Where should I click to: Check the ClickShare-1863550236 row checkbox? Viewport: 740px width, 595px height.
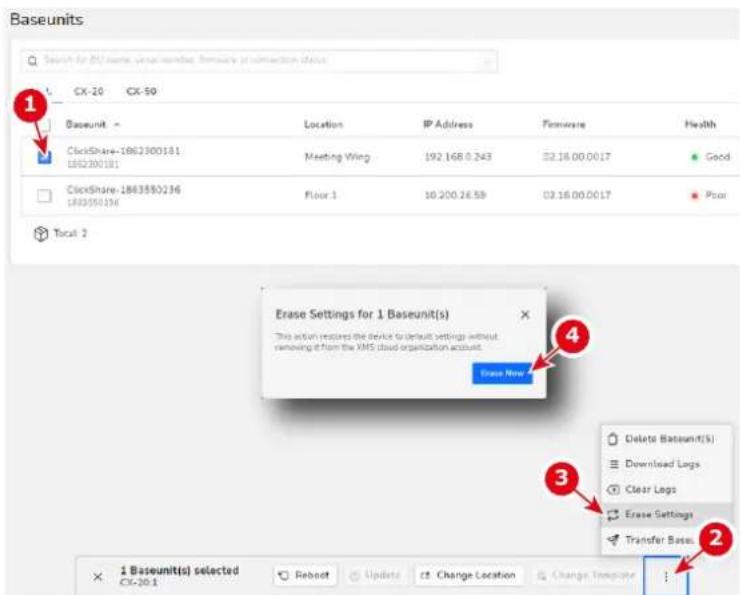[x=44, y=195]
